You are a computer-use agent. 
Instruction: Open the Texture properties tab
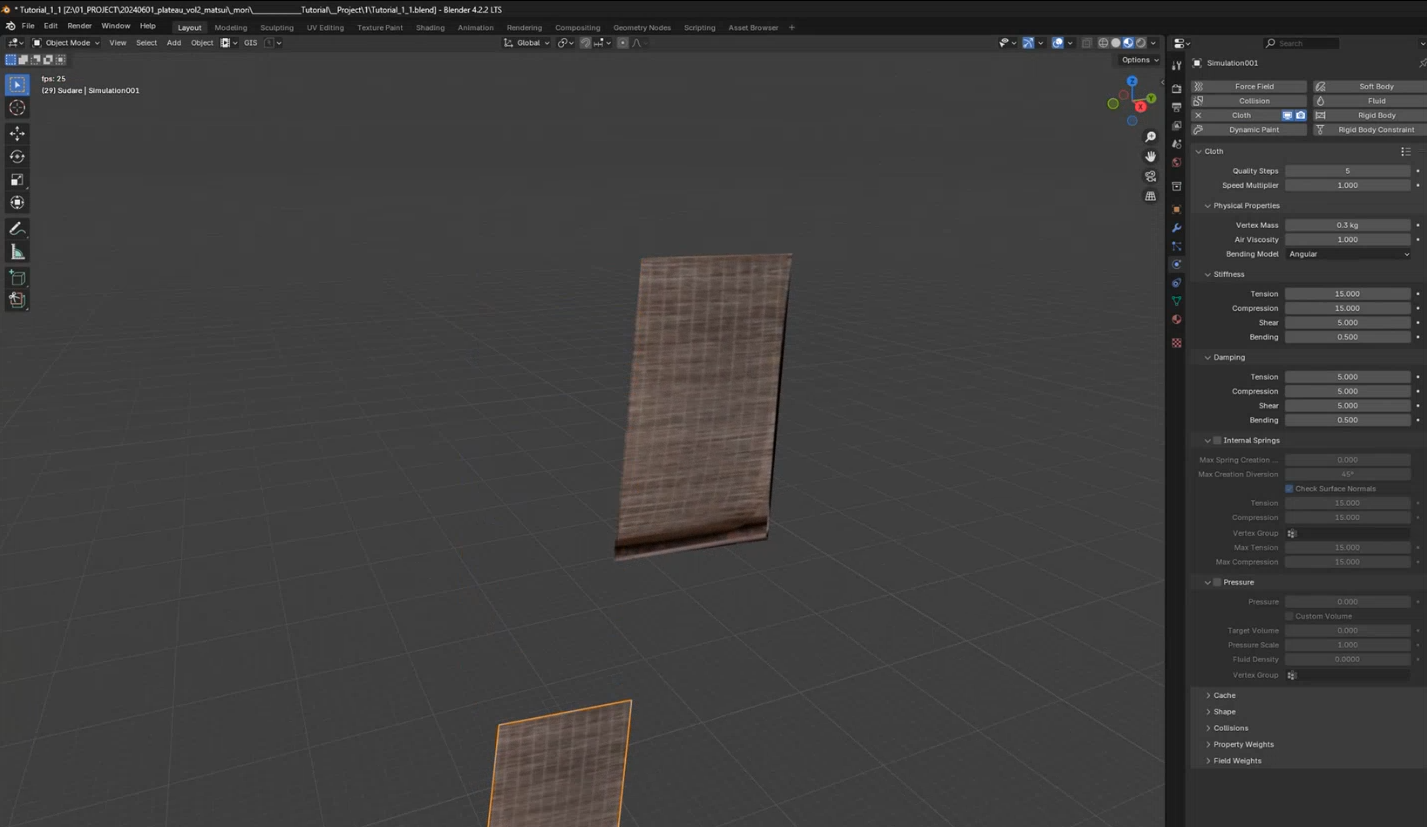tap(1176, 343)
